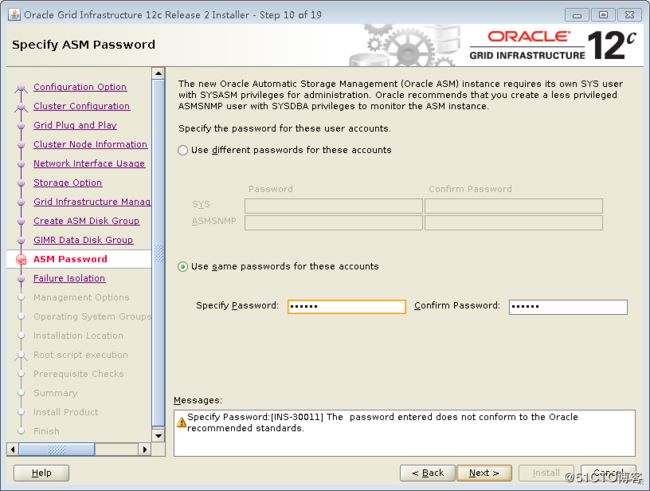Minimize the installer window
This screenshot has height=491, width=650.
[x=577, y=15]
